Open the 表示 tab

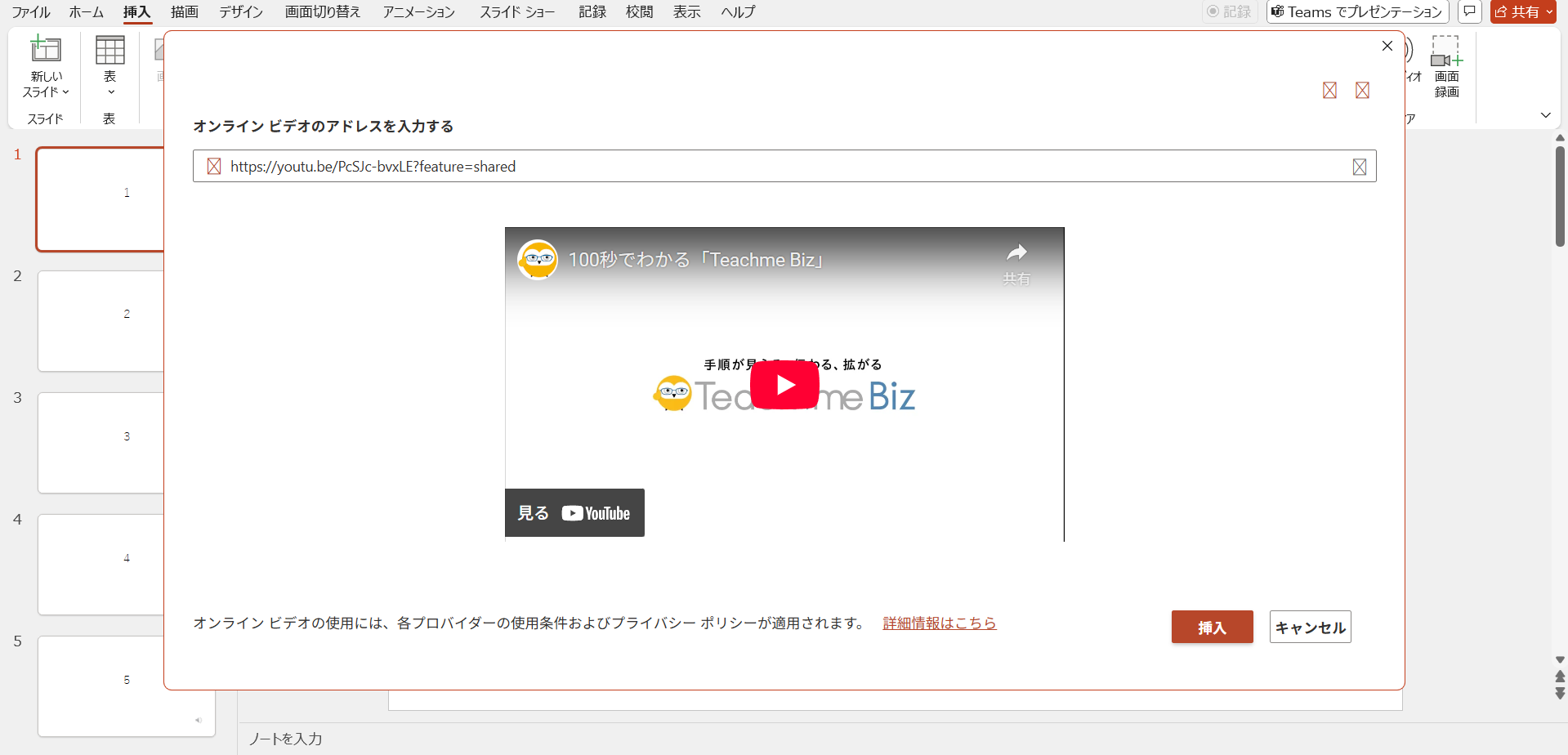click(x=687, y=12)
